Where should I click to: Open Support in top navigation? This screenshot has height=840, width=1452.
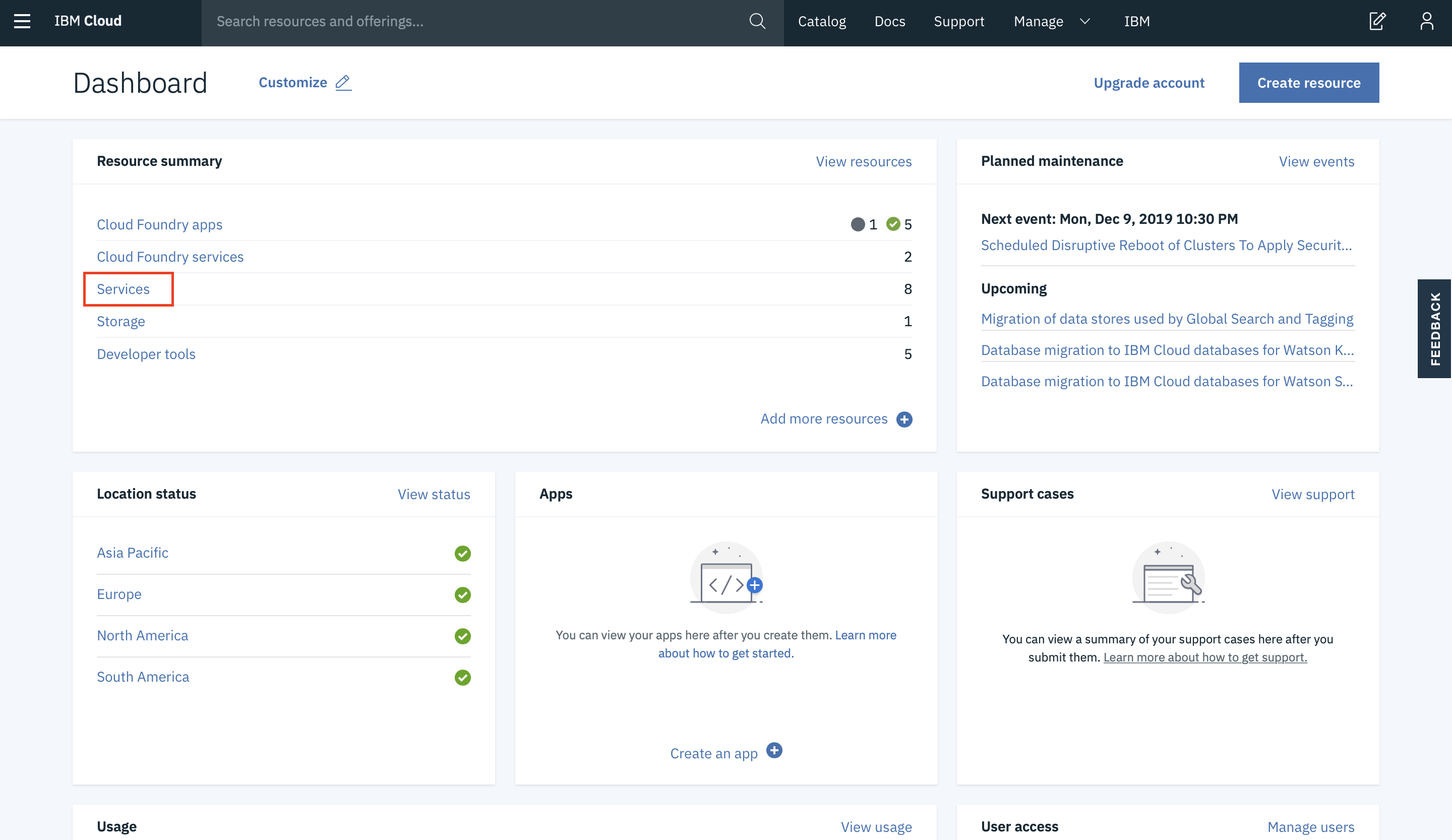959,21
